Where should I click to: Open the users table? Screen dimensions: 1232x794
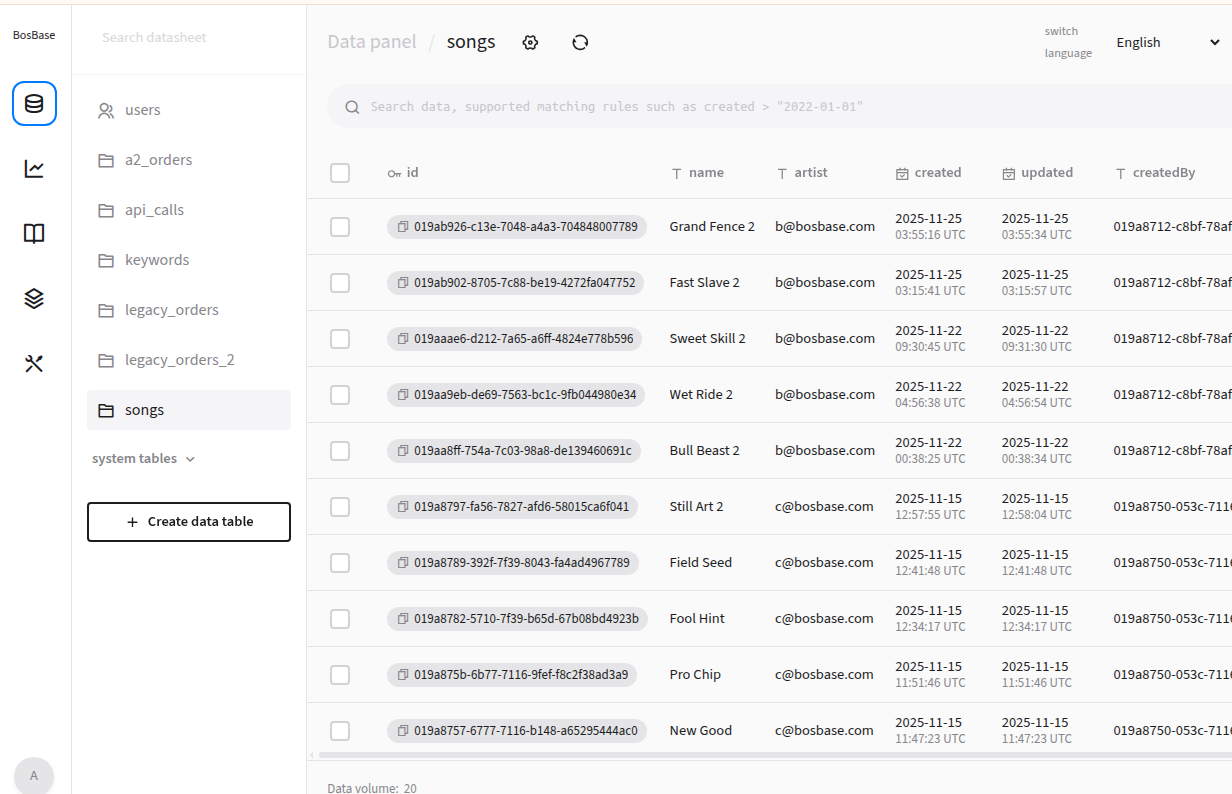(x=189, y=110)
